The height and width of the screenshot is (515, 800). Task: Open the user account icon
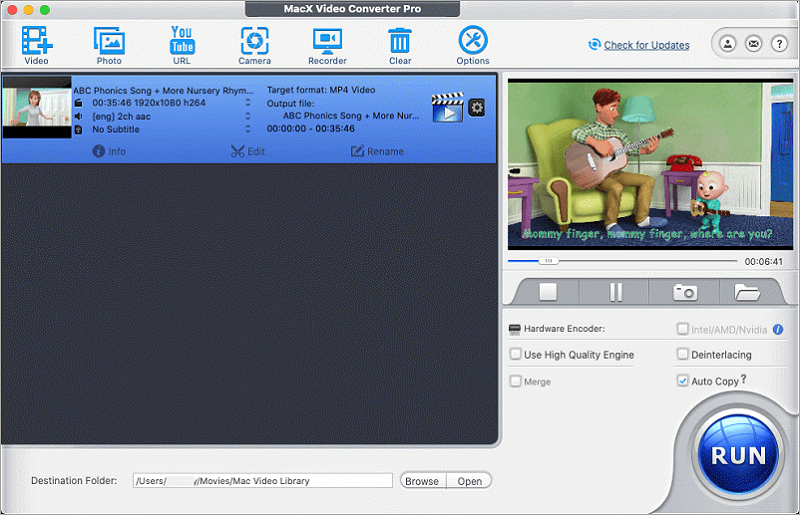click(728, 44)
